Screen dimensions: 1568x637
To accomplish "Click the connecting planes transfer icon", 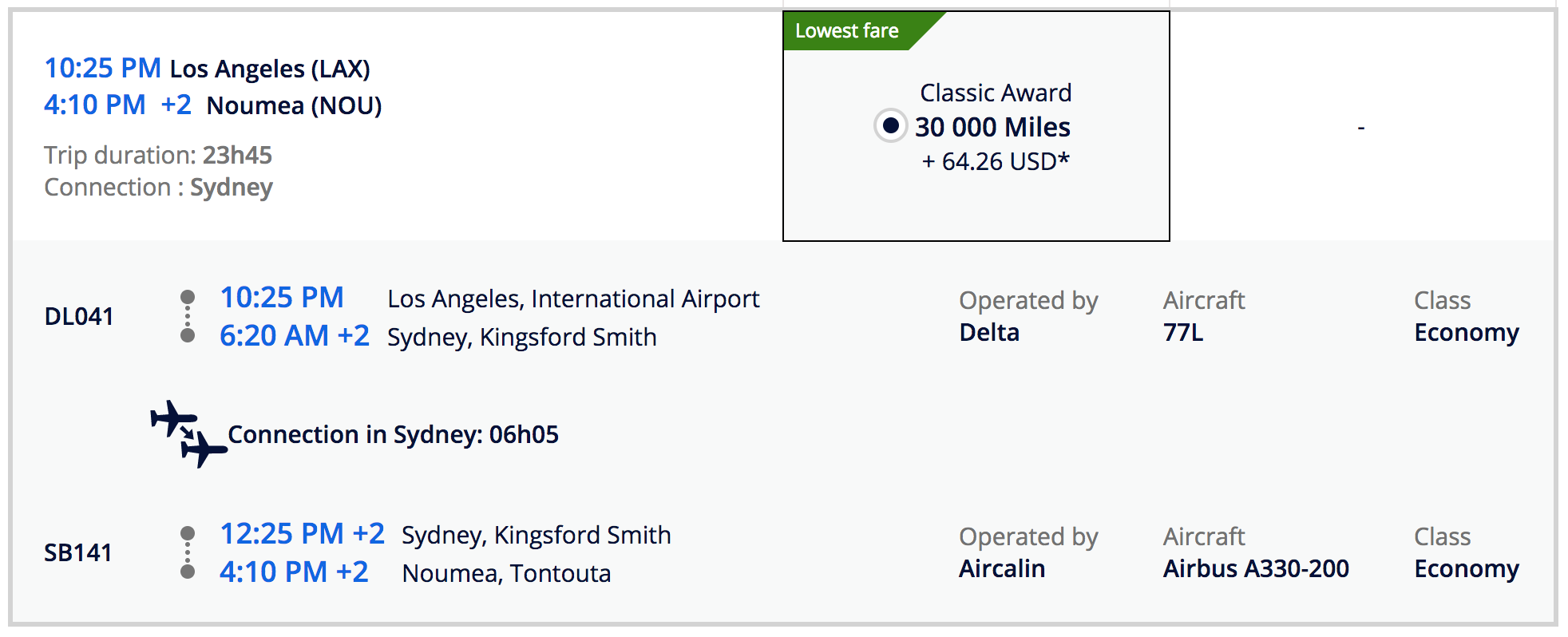I will [188, 433].
